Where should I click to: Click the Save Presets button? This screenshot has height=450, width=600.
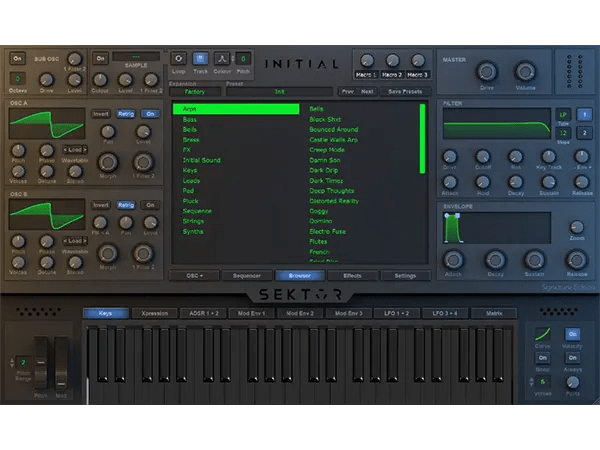pyautogui.click(x=405, y=92)
